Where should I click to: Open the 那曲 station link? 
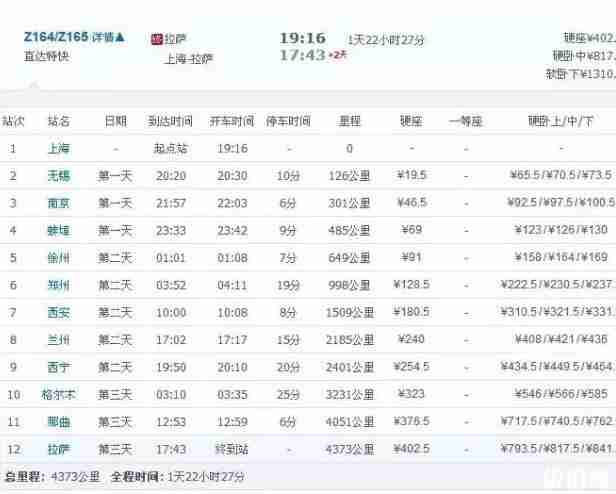(59, 422)
